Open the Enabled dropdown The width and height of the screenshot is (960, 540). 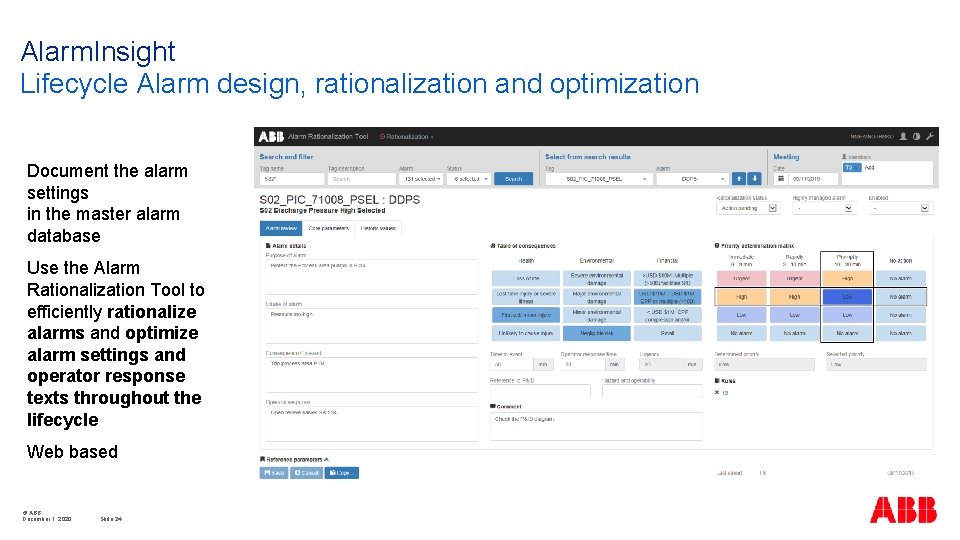(900, 208)
